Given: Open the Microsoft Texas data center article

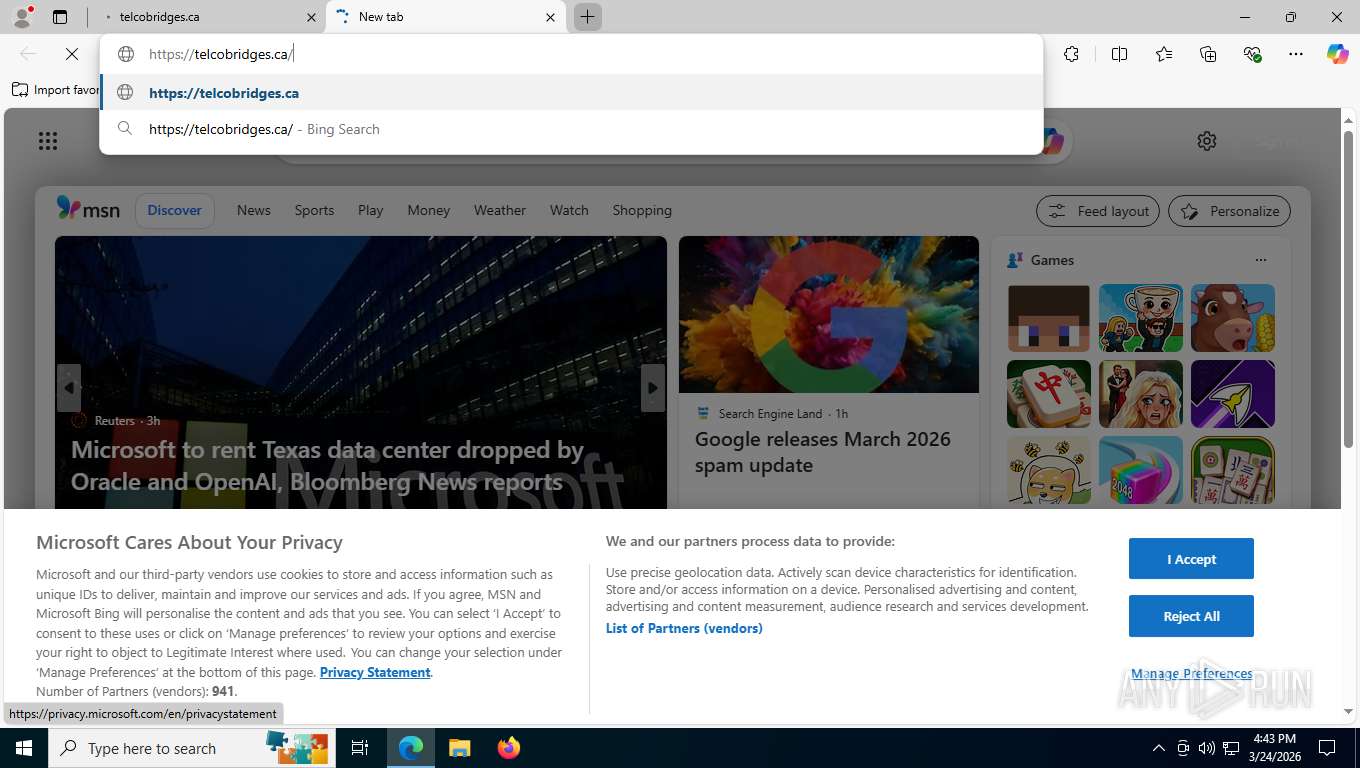Looking at the screenshot, I should point(327,466).
